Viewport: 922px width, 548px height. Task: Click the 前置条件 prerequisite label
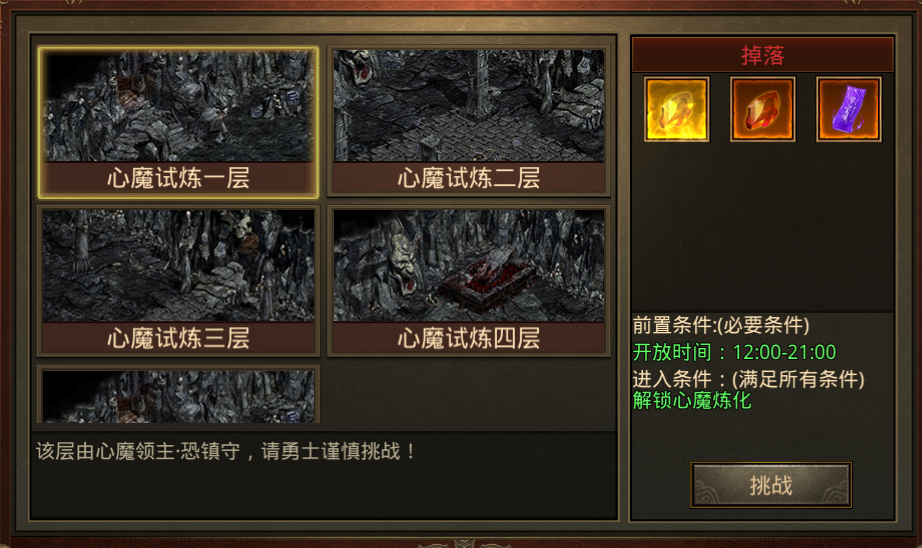pyautogui.click(x=721, y=325)
